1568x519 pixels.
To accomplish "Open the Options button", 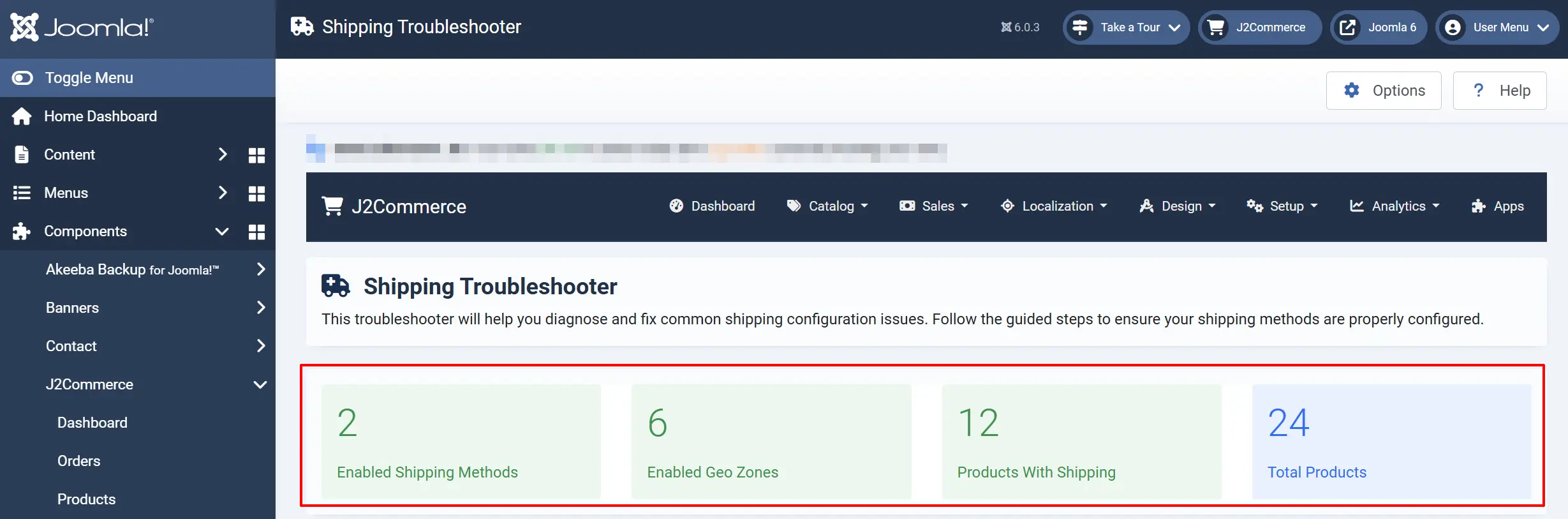I will [x=1384, y=91].
